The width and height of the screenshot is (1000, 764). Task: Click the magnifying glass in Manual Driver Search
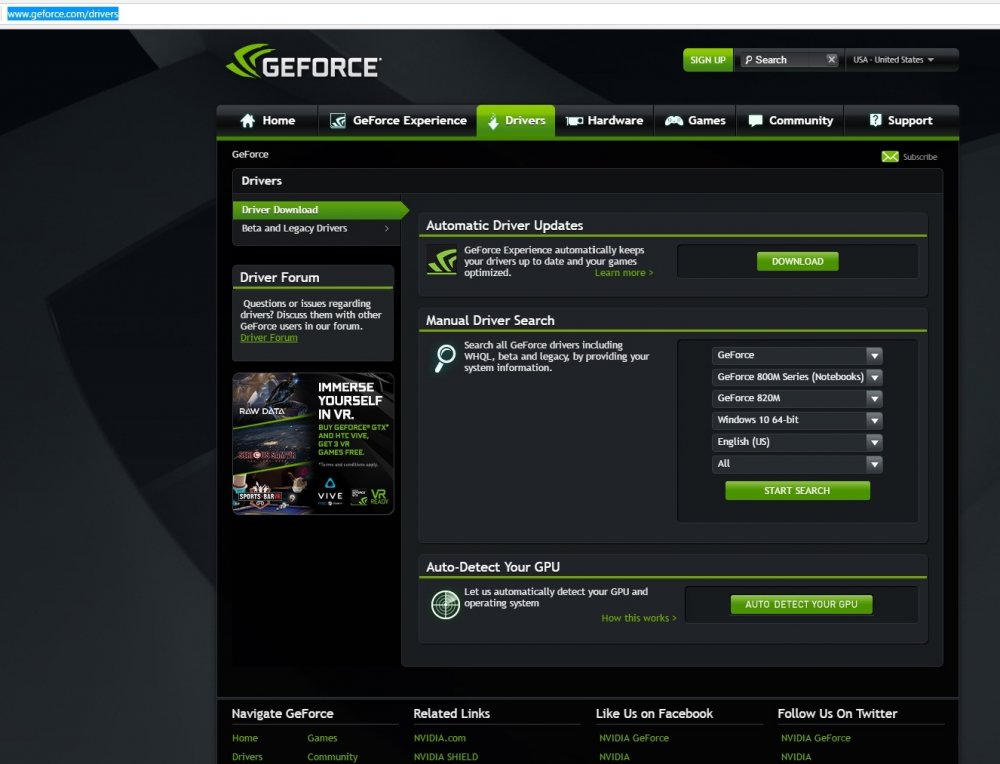[445, 358]
